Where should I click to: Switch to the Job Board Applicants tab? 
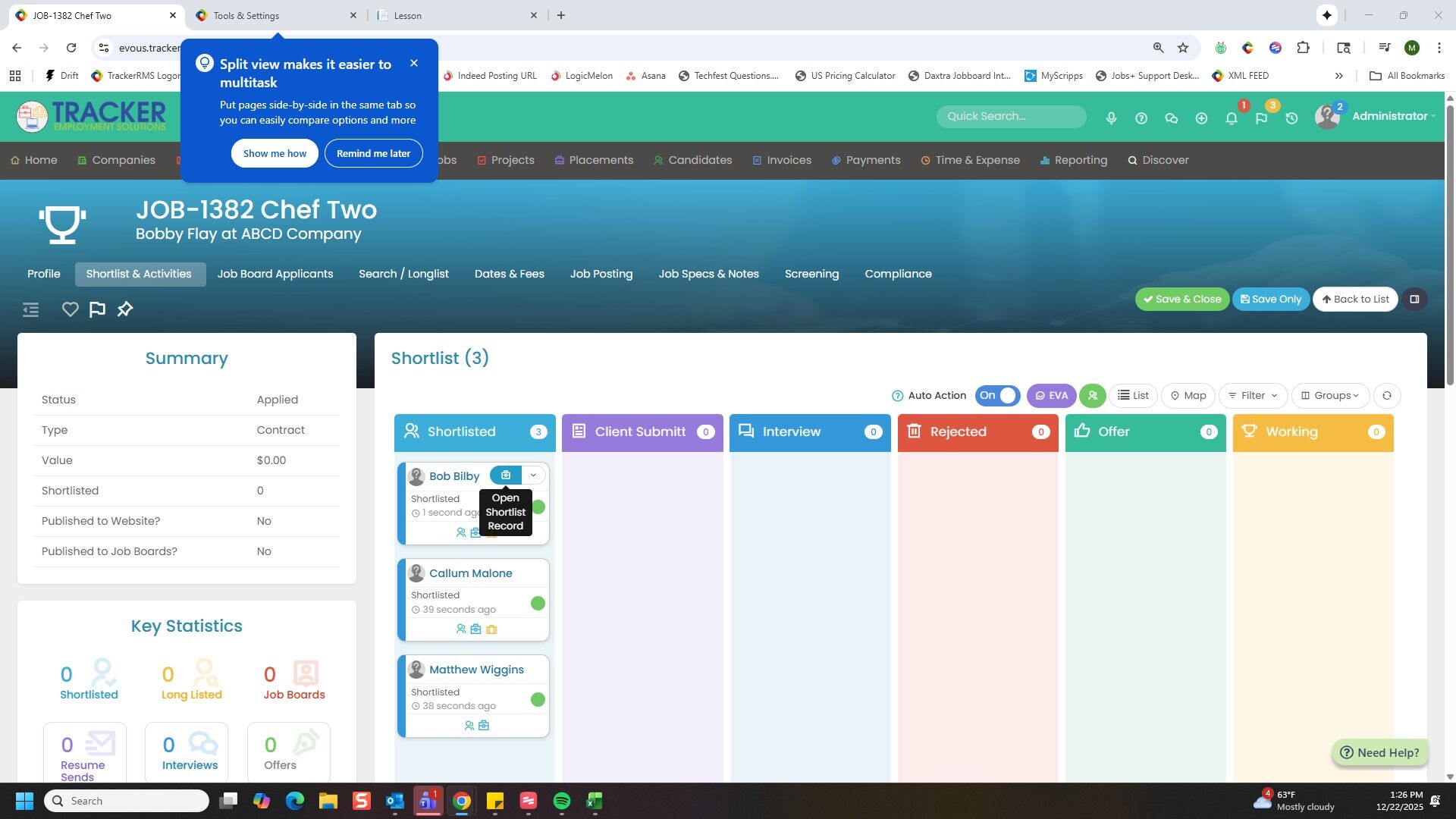(275, 274)
